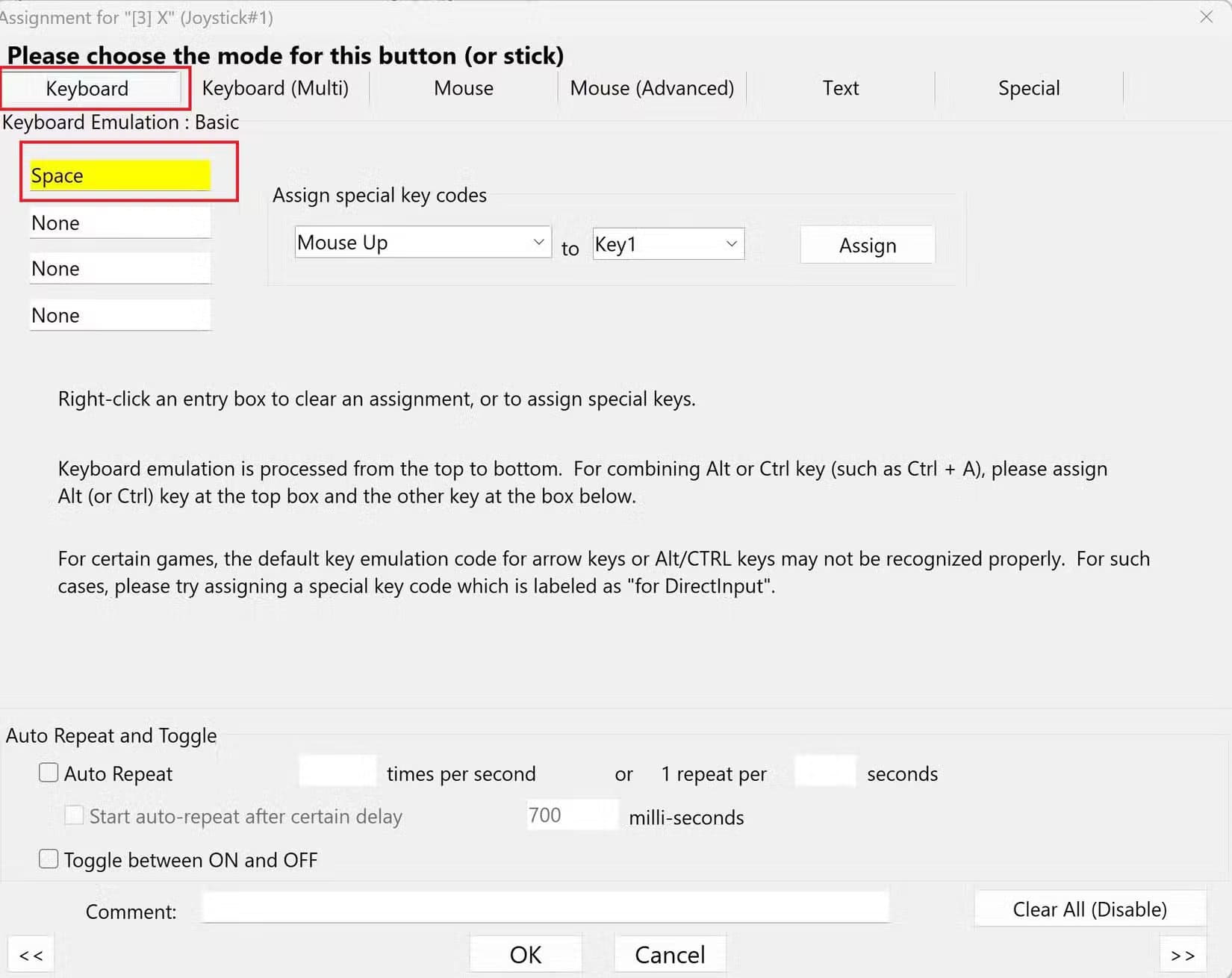The image size is (1232, 978).
Task: Click the Assign button
Action: tap(868, 245)
